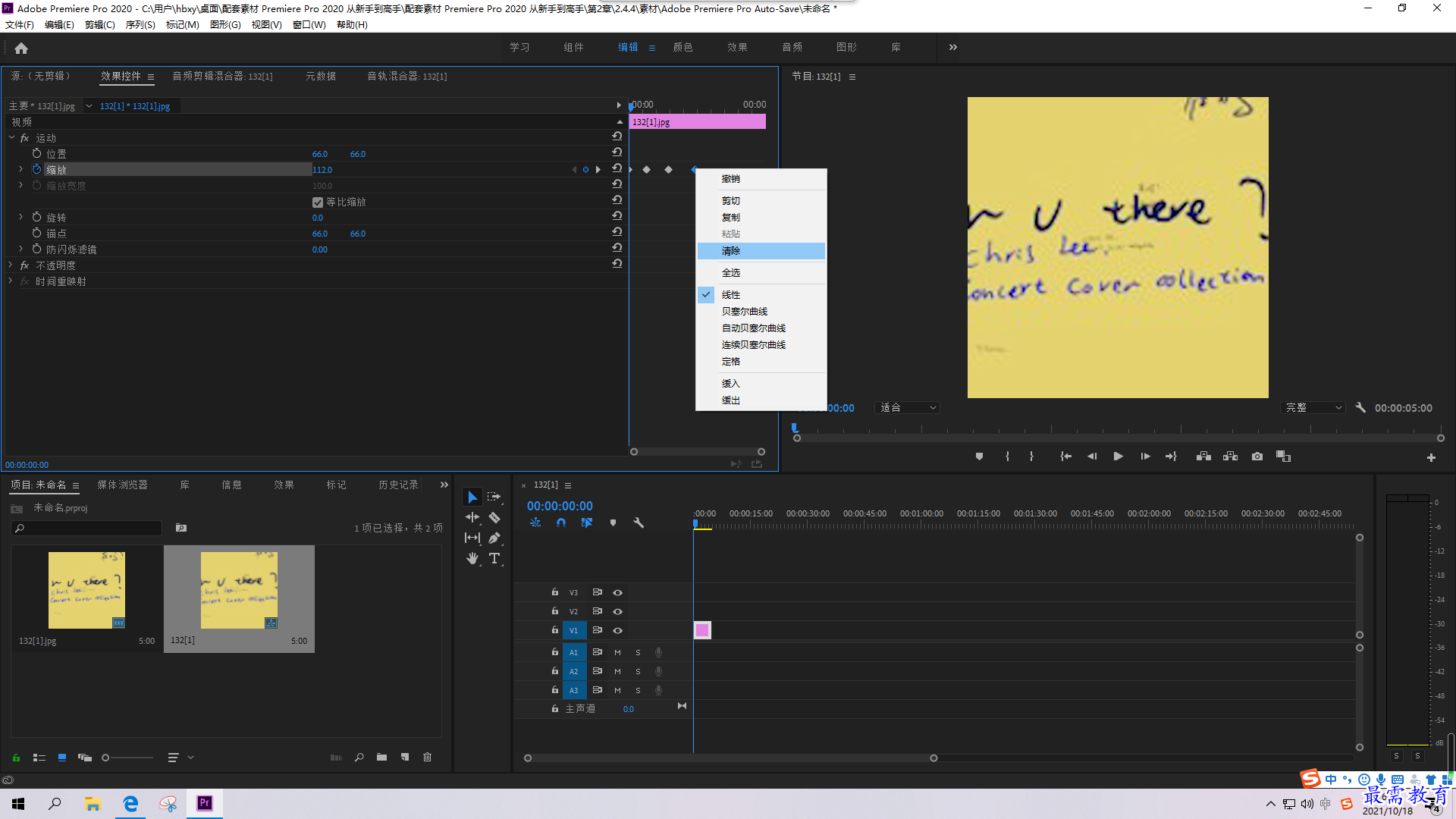Expand the Opacity effect group
This screenshot has width=1456, height=819.
(x=11, y=265)
